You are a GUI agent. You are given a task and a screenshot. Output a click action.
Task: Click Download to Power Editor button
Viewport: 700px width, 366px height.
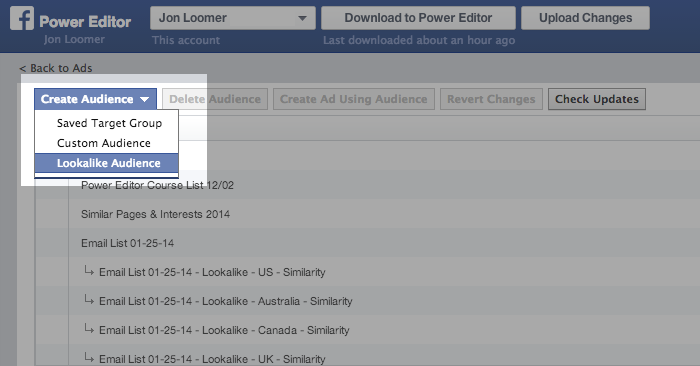(418, 18)
